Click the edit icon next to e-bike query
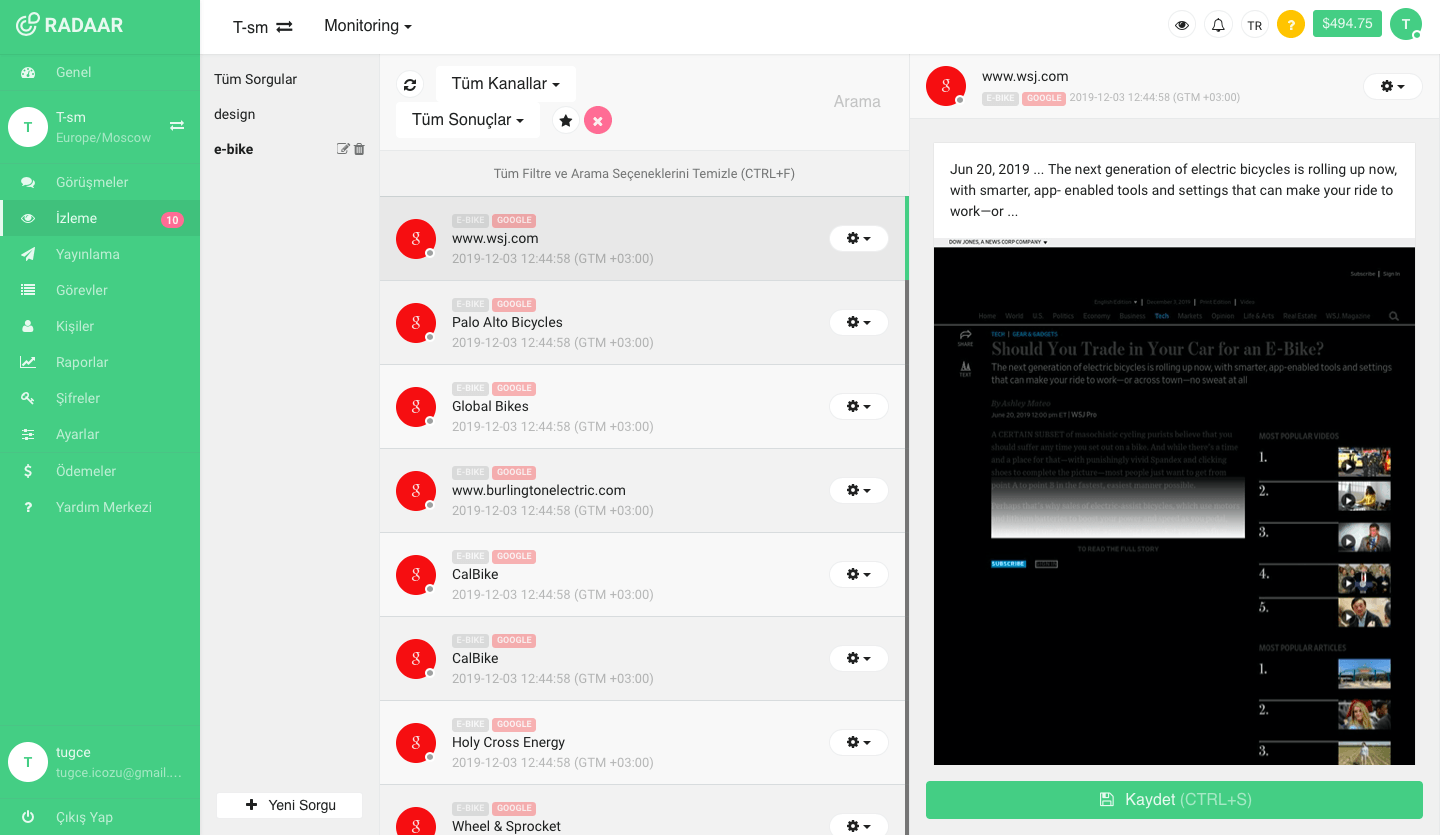This screenshot has height=835, width=1440. [343, 149]
